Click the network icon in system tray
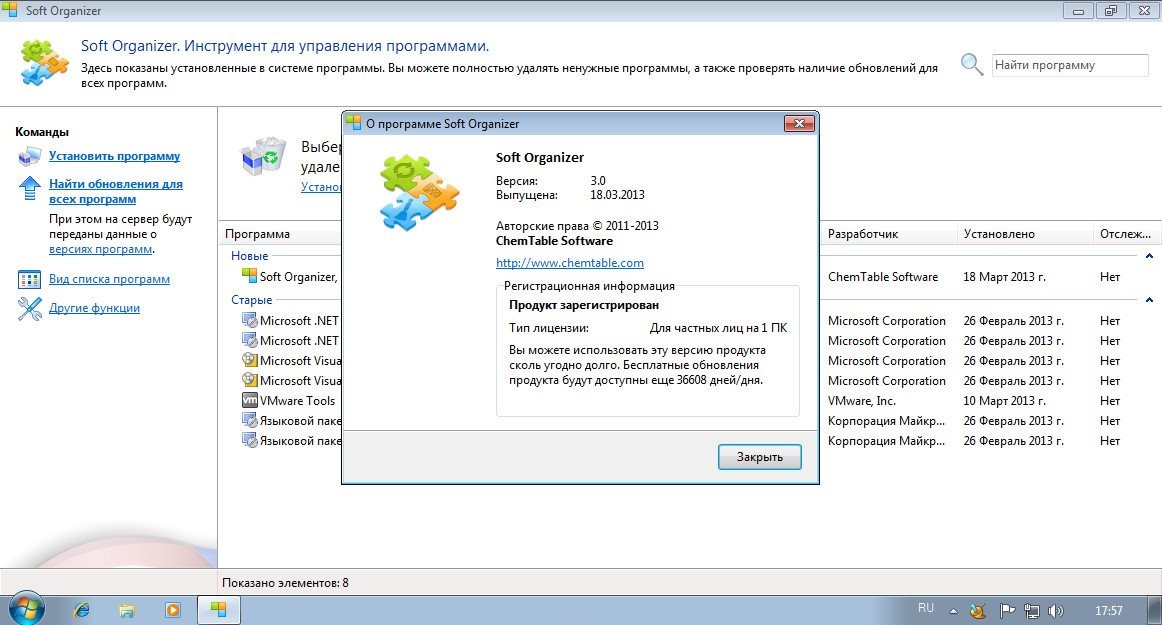 1032,611
